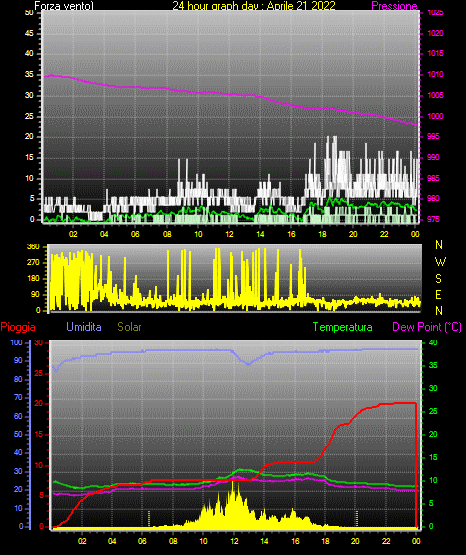Click the Forza vento label

pyautogui.click(x=64, y=6)
